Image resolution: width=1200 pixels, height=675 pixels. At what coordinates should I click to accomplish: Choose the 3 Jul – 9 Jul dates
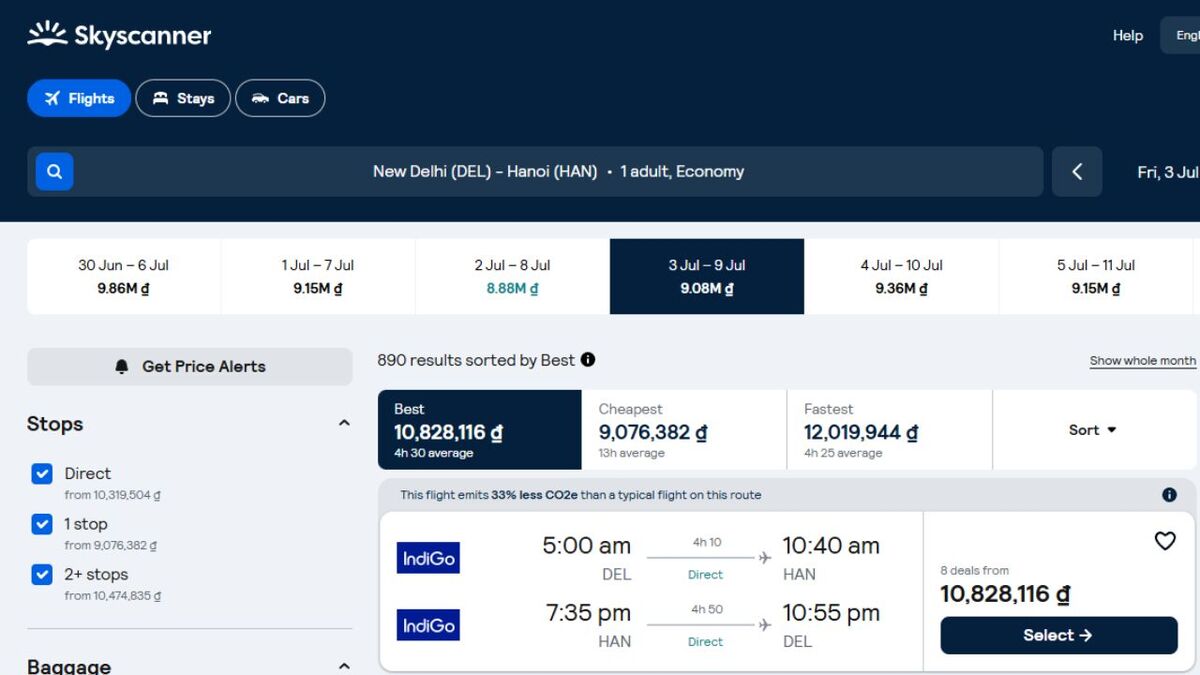point(707,277)
